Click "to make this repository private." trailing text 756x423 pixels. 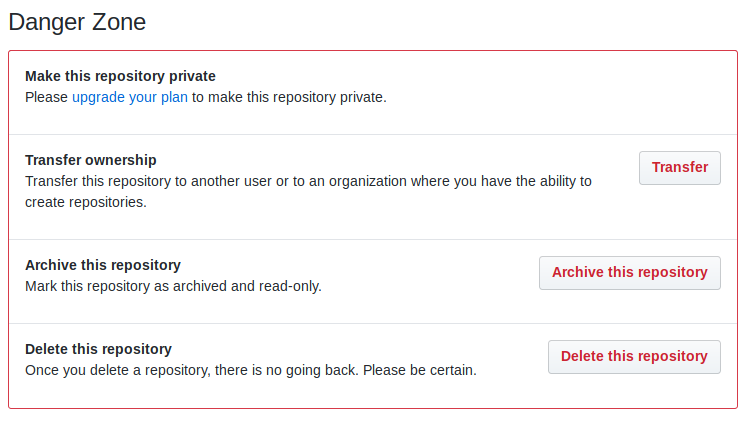289,97
